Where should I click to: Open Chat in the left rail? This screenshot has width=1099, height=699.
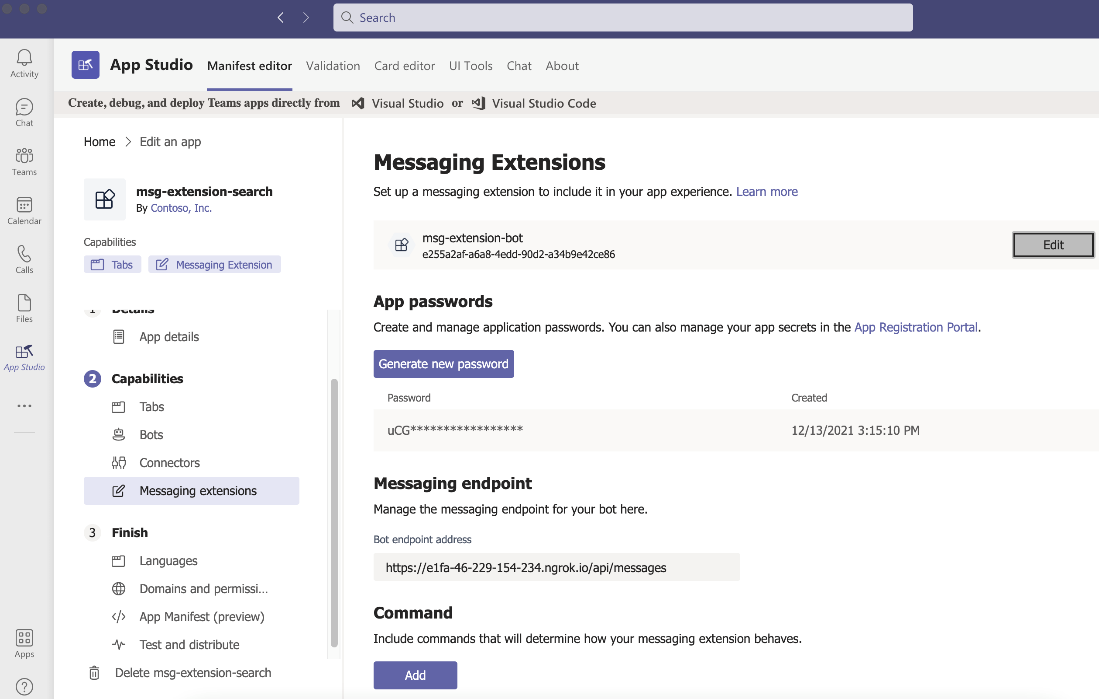pyautogui.click(x=24, y=107)
